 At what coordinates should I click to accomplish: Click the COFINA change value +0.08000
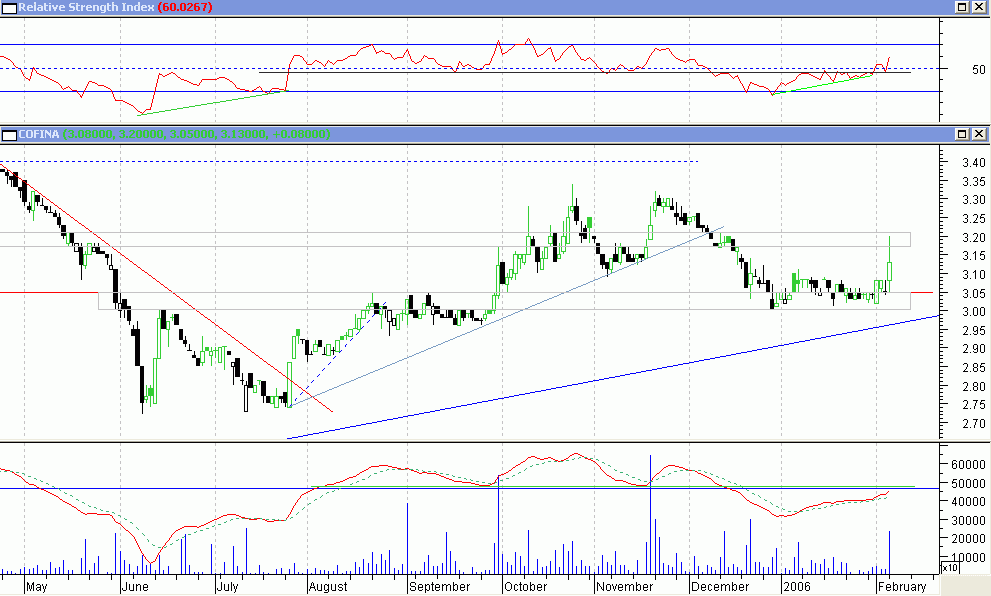(298, 134)
